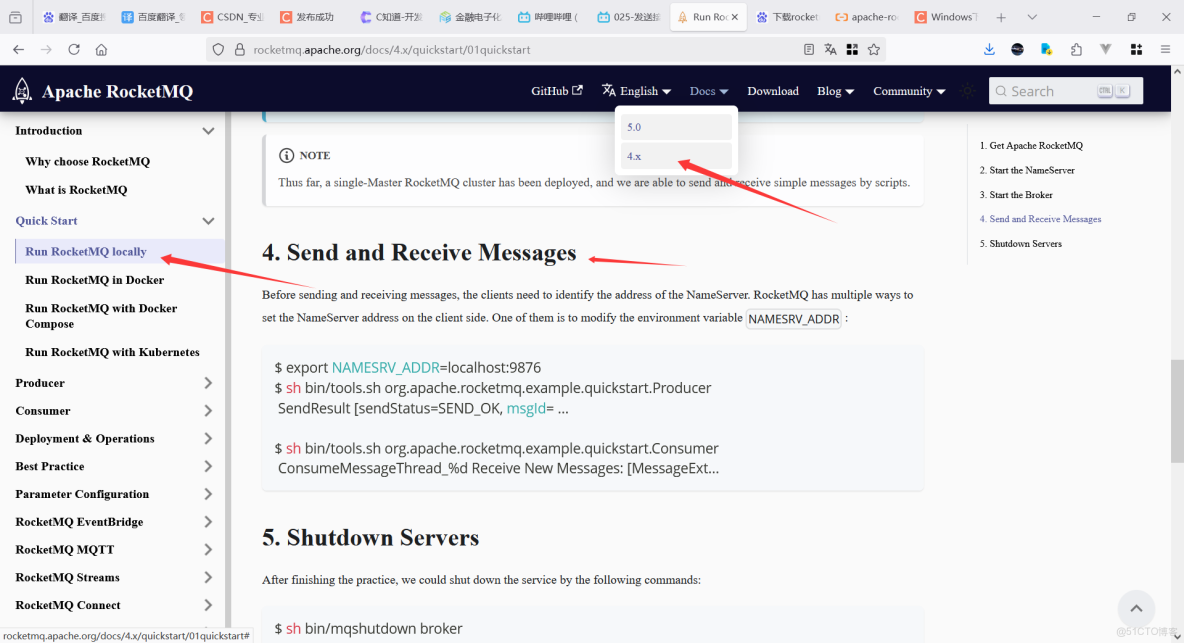Click the page scroll-to-top arrow button
1184x643 pixels.
[1136, 608]
